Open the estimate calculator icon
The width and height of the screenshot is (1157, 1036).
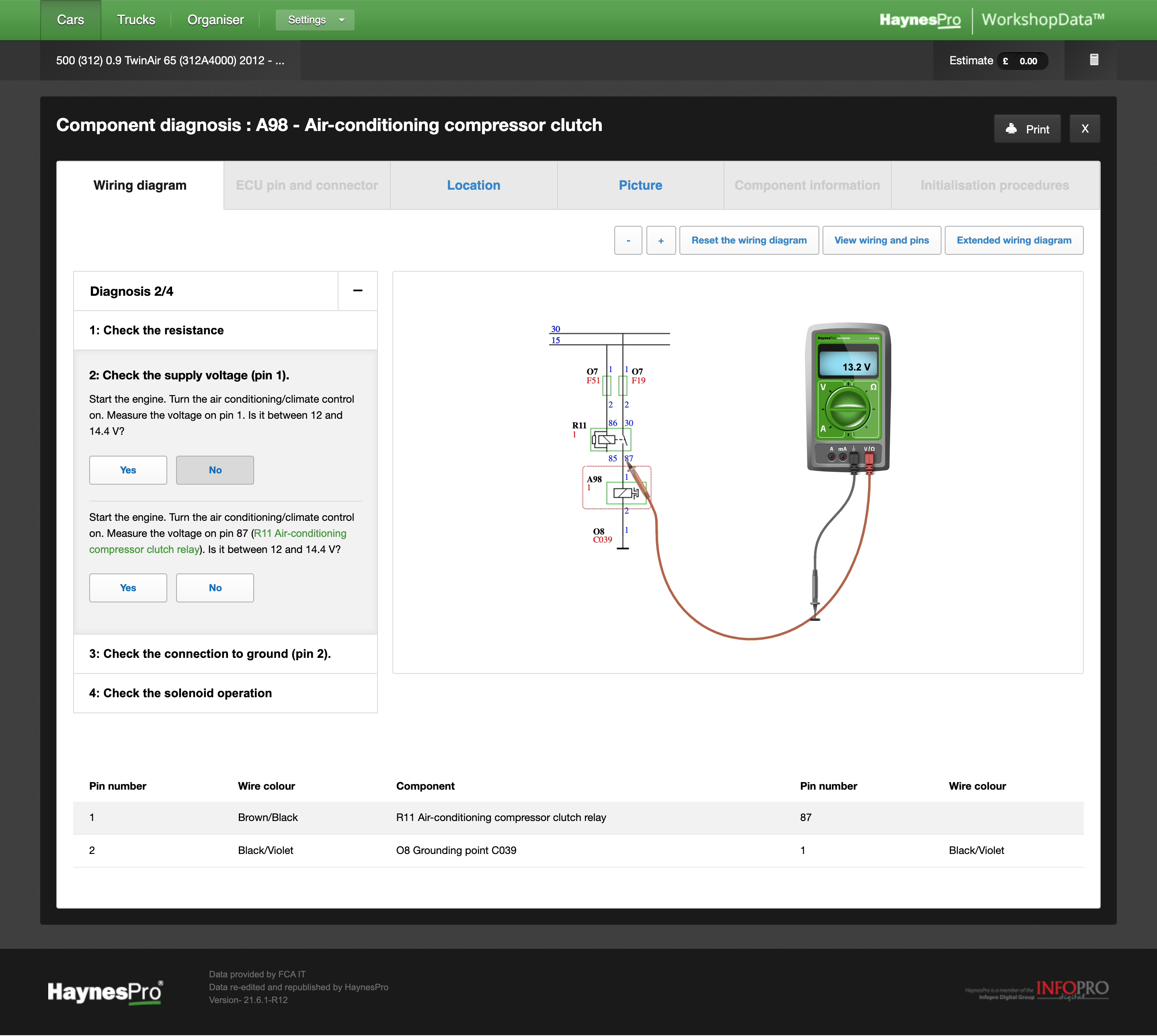(1094, 60)
